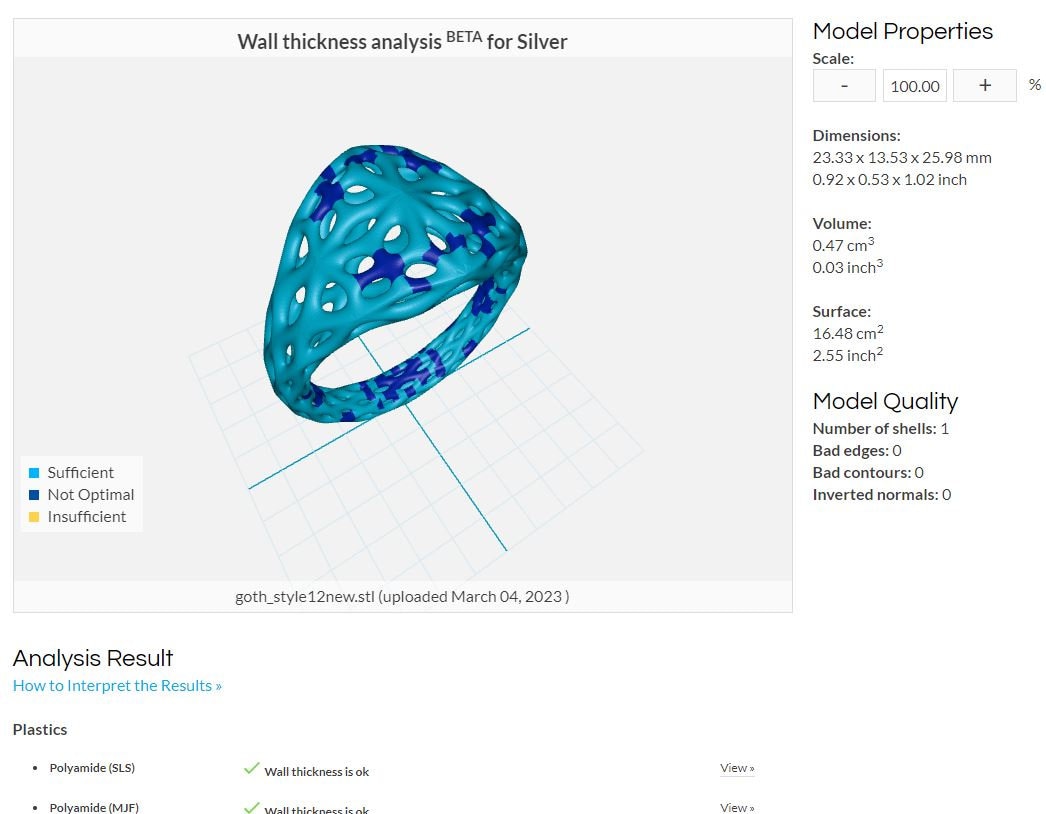This screenshot has height=814, width=1046.
Task: Click the Model Quality heading
Action: coord(885,401)
